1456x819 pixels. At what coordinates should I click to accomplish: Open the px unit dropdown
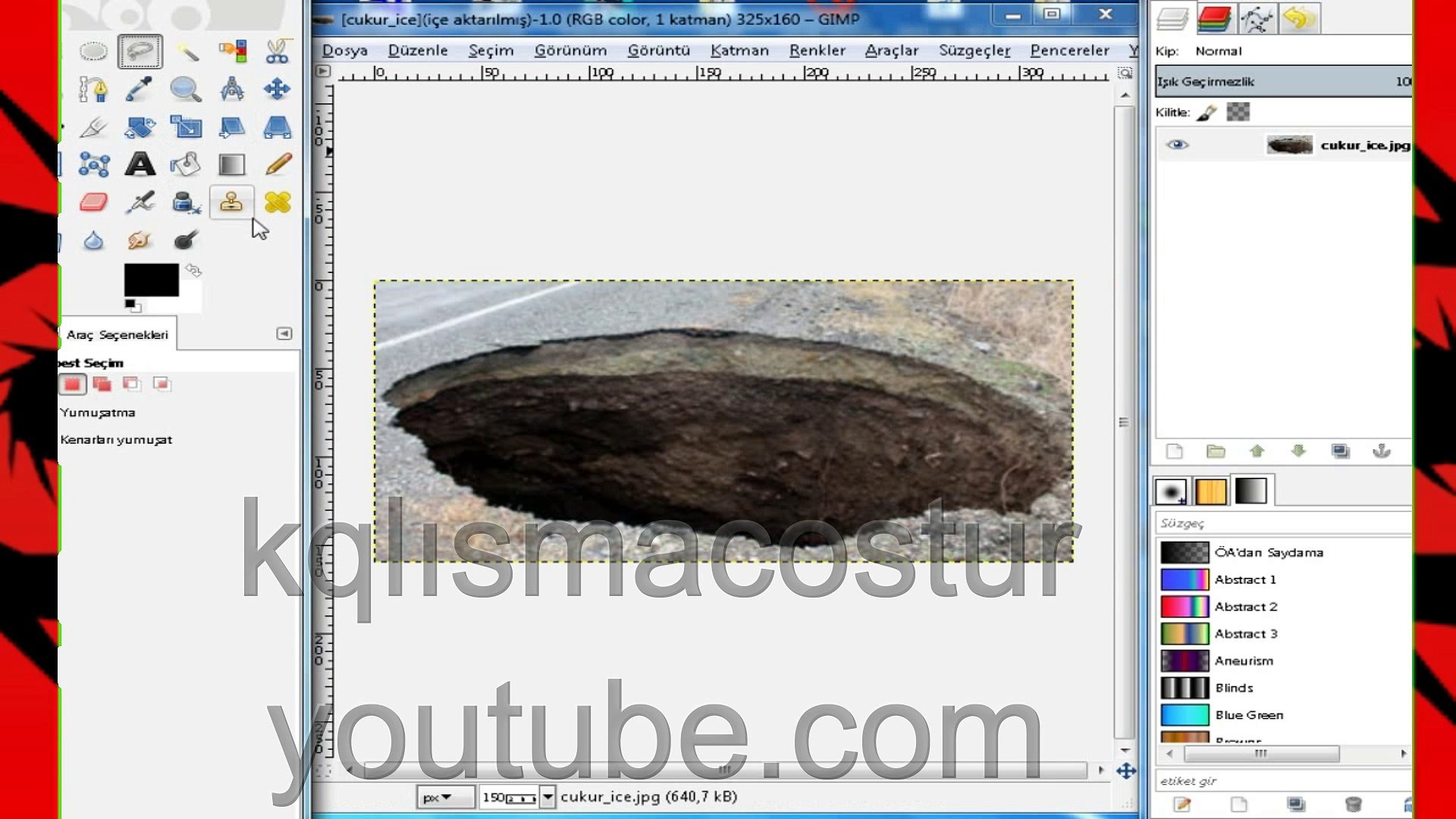tap(445, 797)
